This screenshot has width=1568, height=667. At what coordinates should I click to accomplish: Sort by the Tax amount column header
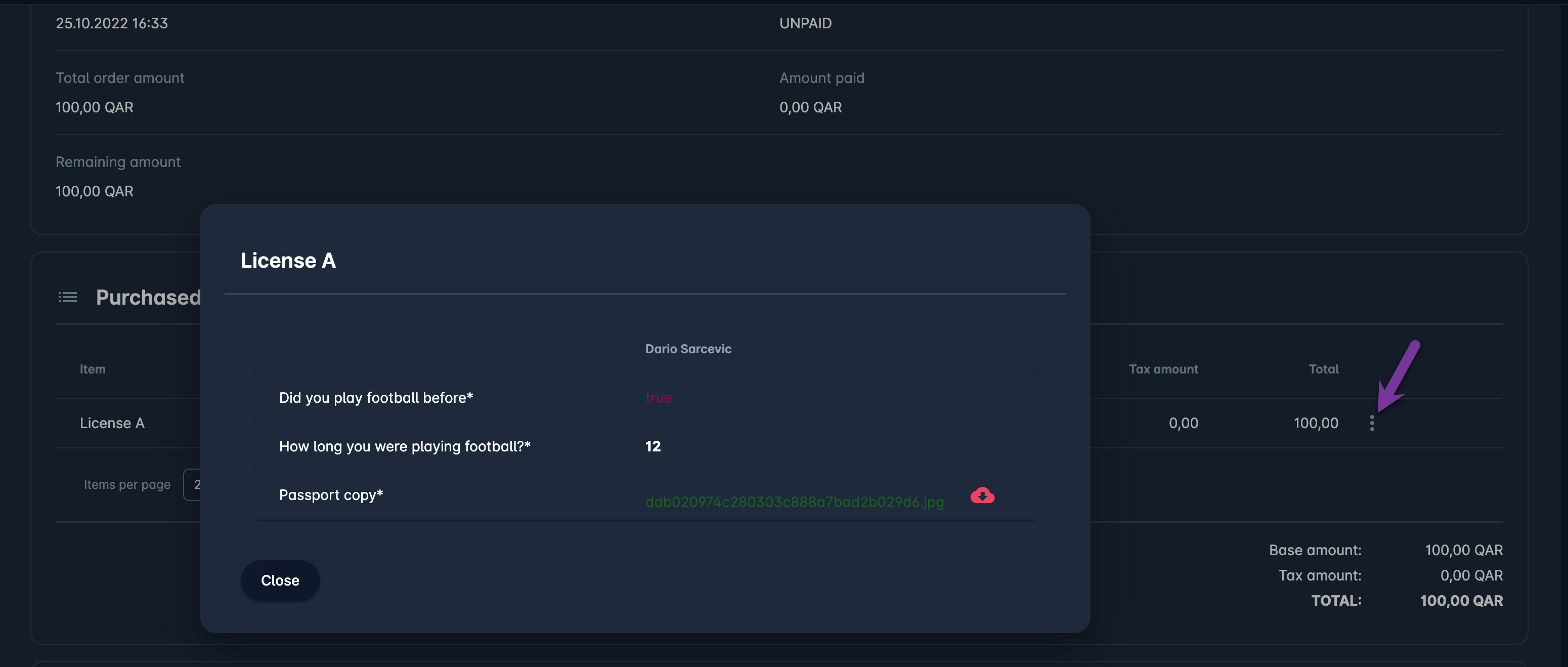point(1163,369)
